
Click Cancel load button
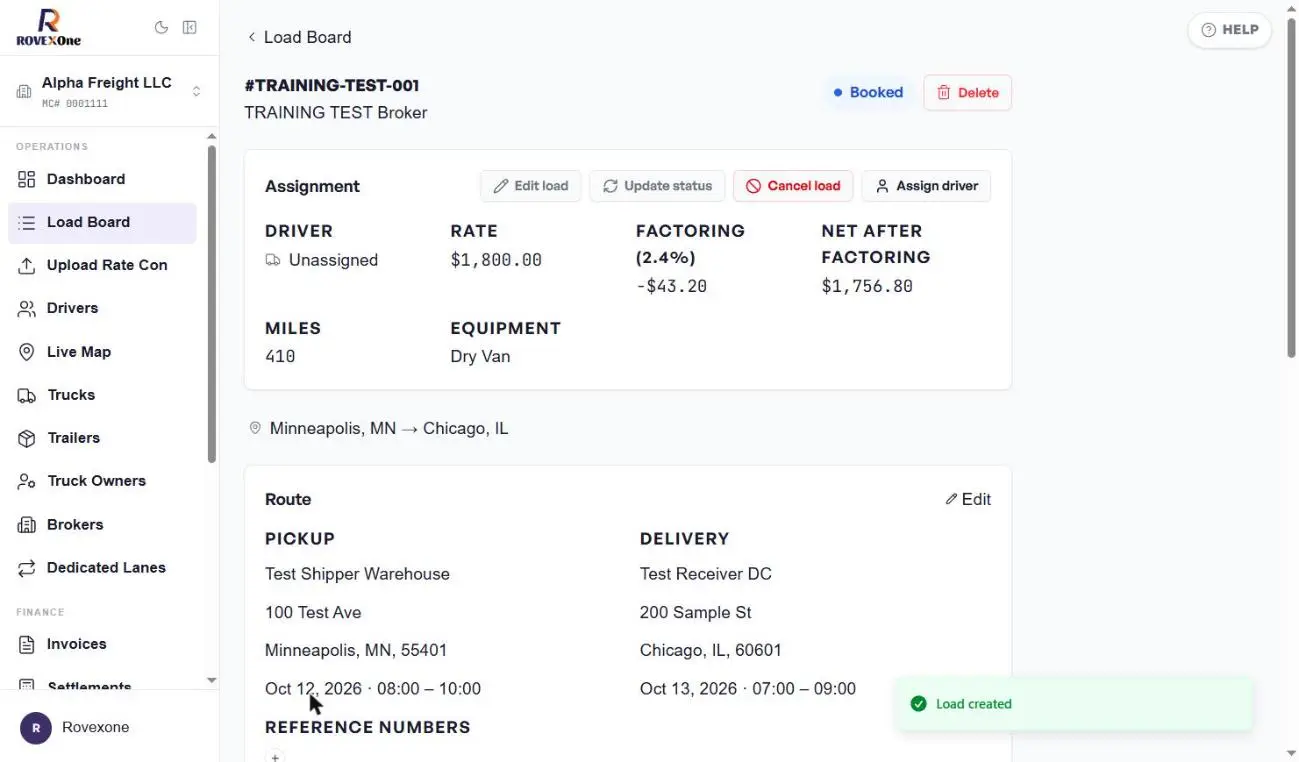(x=793, y=186)
